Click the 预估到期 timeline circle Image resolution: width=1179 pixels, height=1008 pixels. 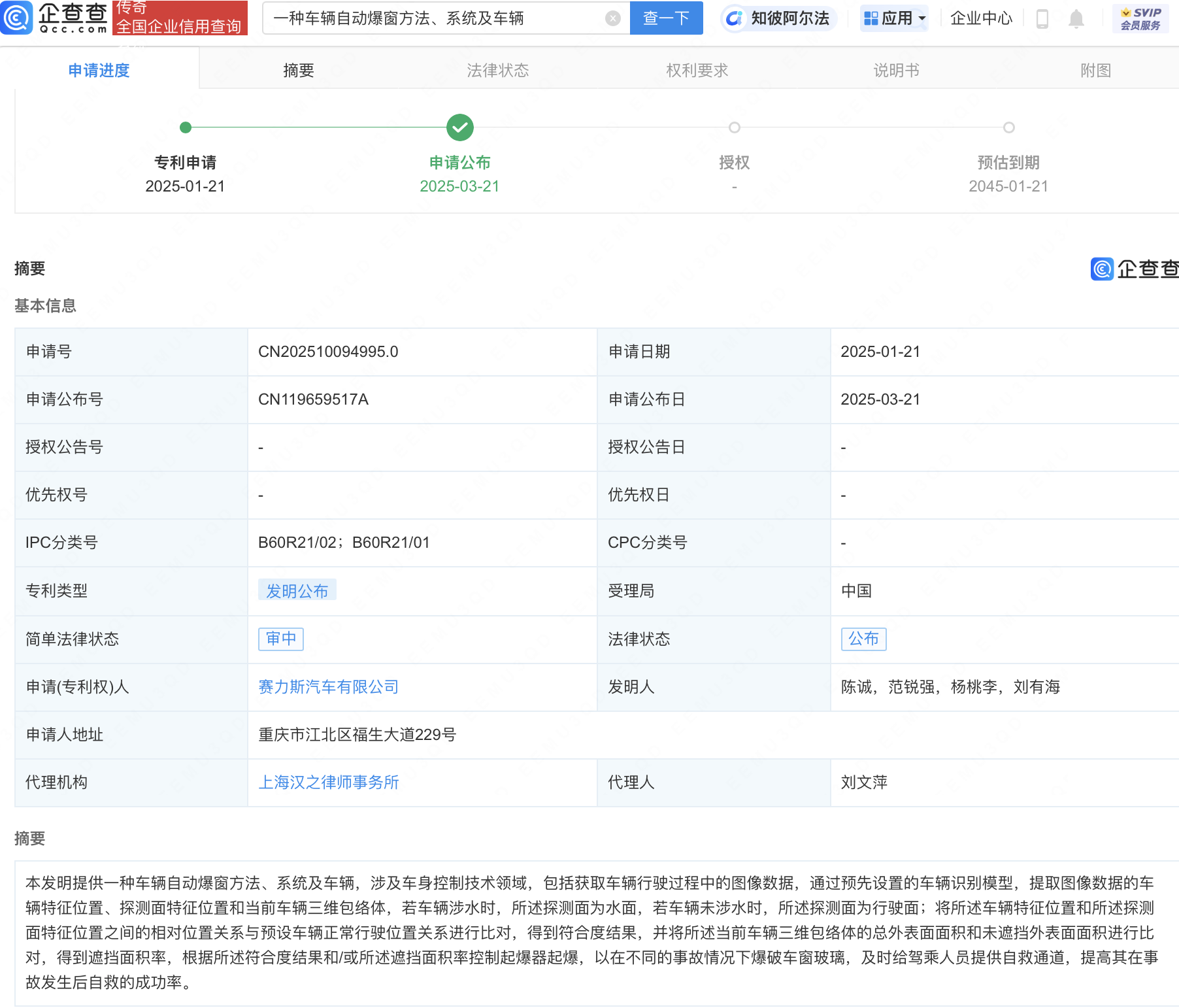tap(1009, 127)
